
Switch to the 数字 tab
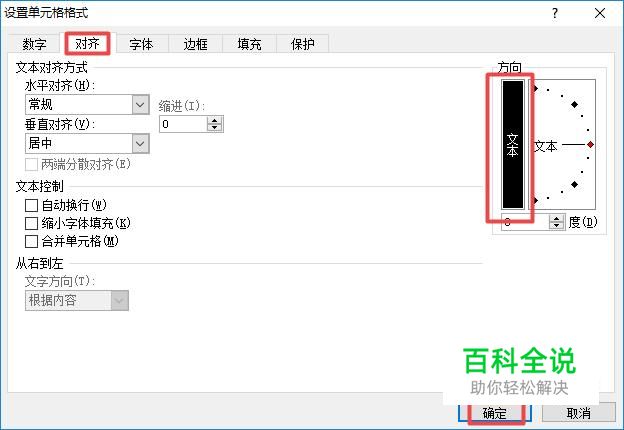(x=34, y=44)
